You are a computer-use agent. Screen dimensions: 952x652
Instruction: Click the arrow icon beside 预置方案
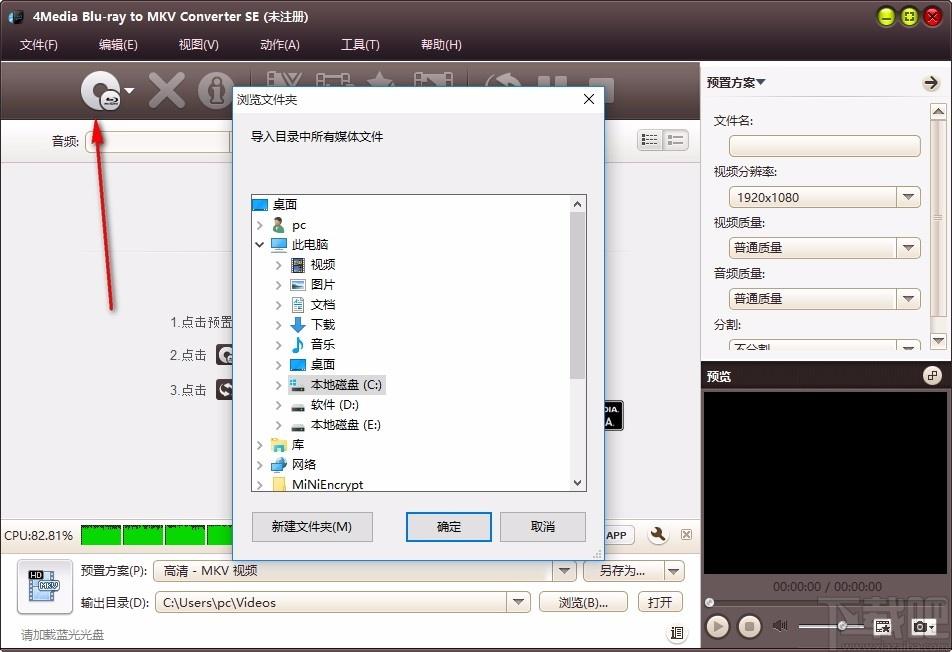(931, 83)
